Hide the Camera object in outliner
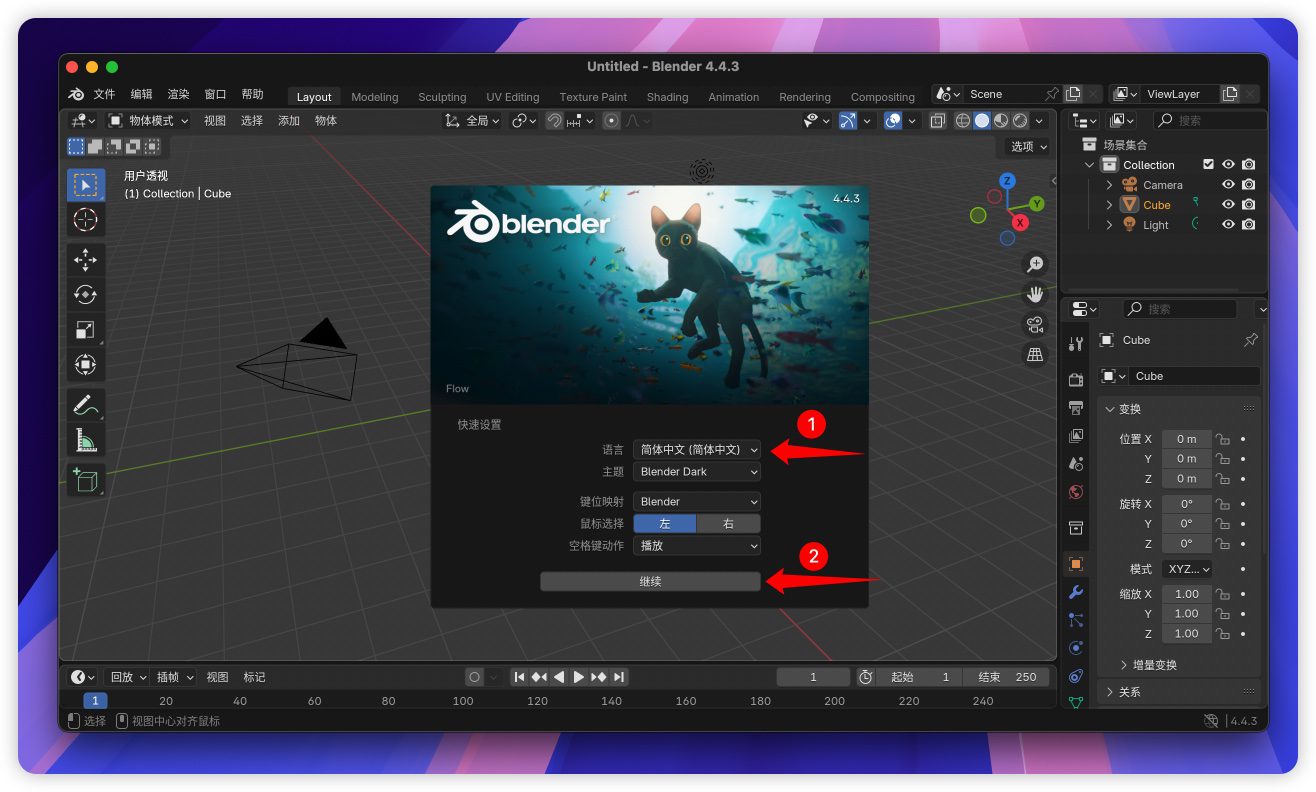The width and height of the screenshot is (1316, 792). 1228,185
